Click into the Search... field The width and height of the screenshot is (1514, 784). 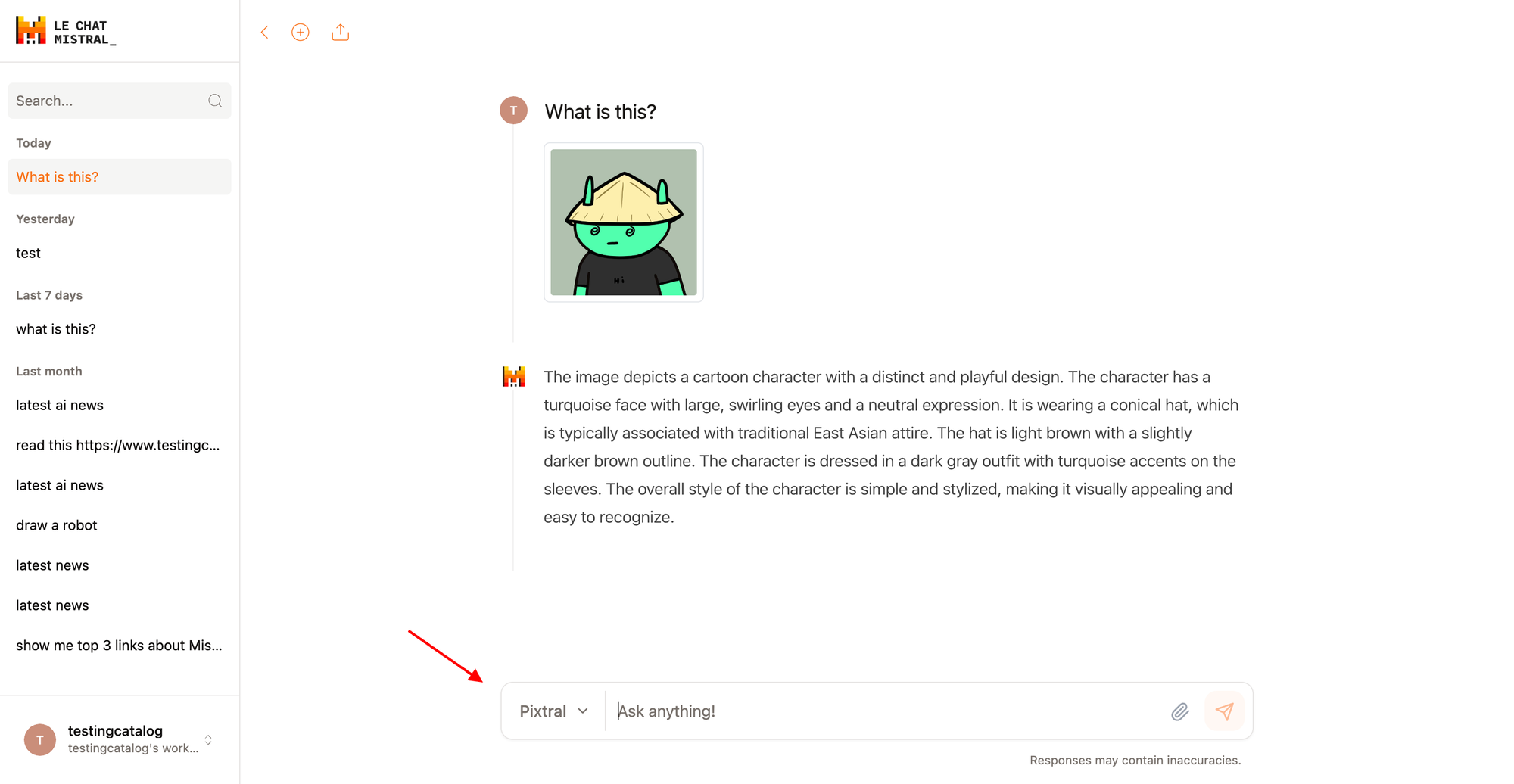click(120, 101)
